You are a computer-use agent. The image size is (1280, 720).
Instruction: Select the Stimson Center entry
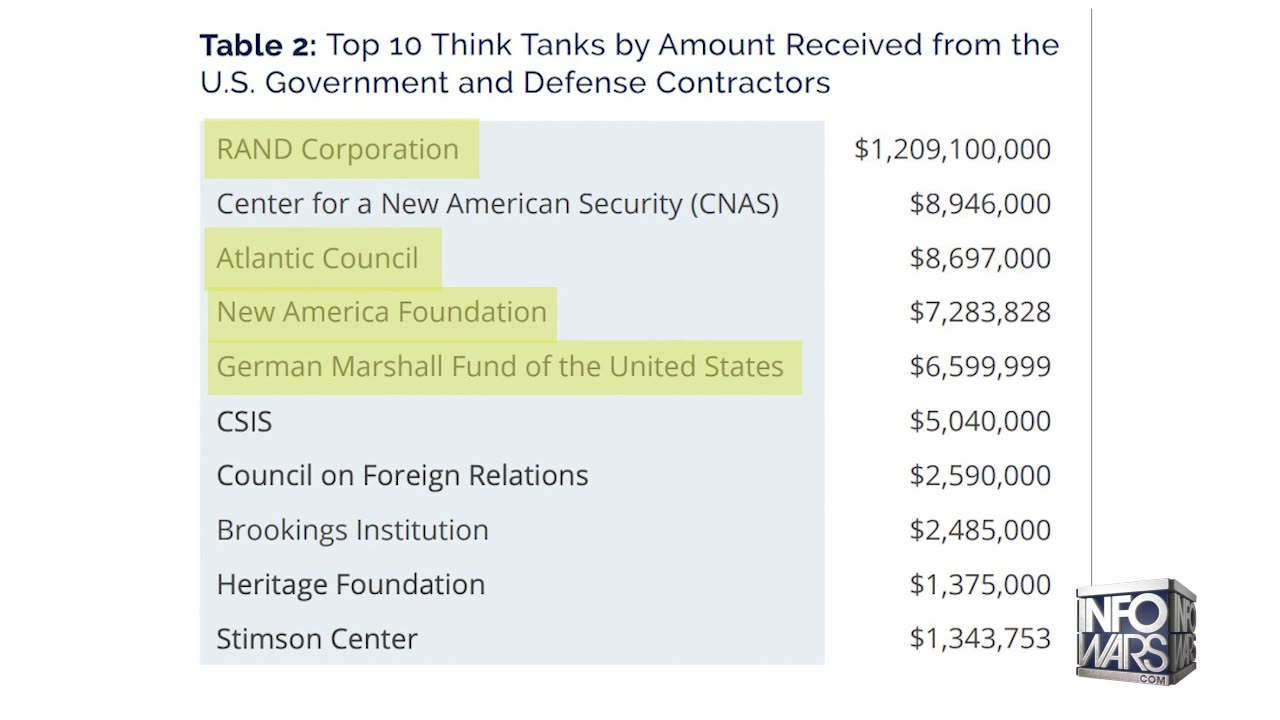coord(317,639)
